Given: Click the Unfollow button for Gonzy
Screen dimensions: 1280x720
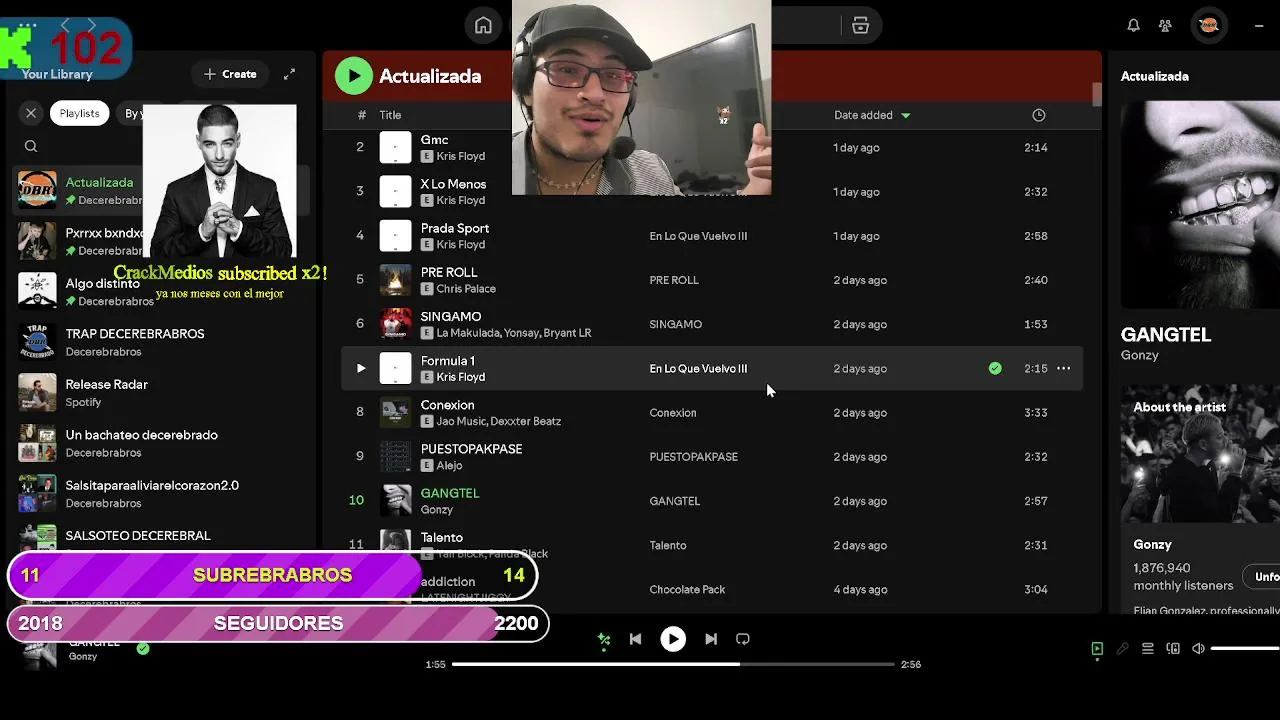Looking at the screenshot, I should pyautogui.click(x=1262, y=577).
